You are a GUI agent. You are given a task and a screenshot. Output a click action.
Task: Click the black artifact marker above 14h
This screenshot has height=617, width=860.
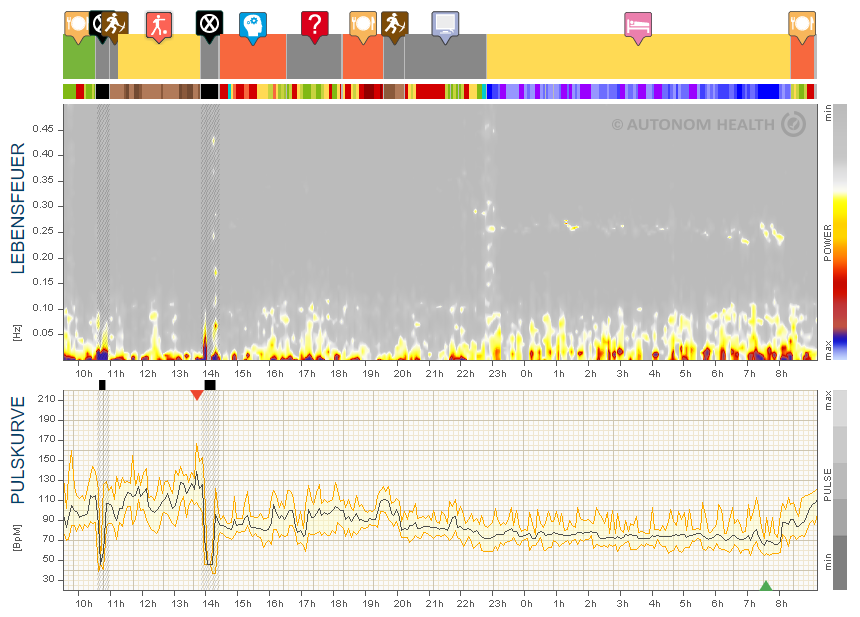click(209, 384)
